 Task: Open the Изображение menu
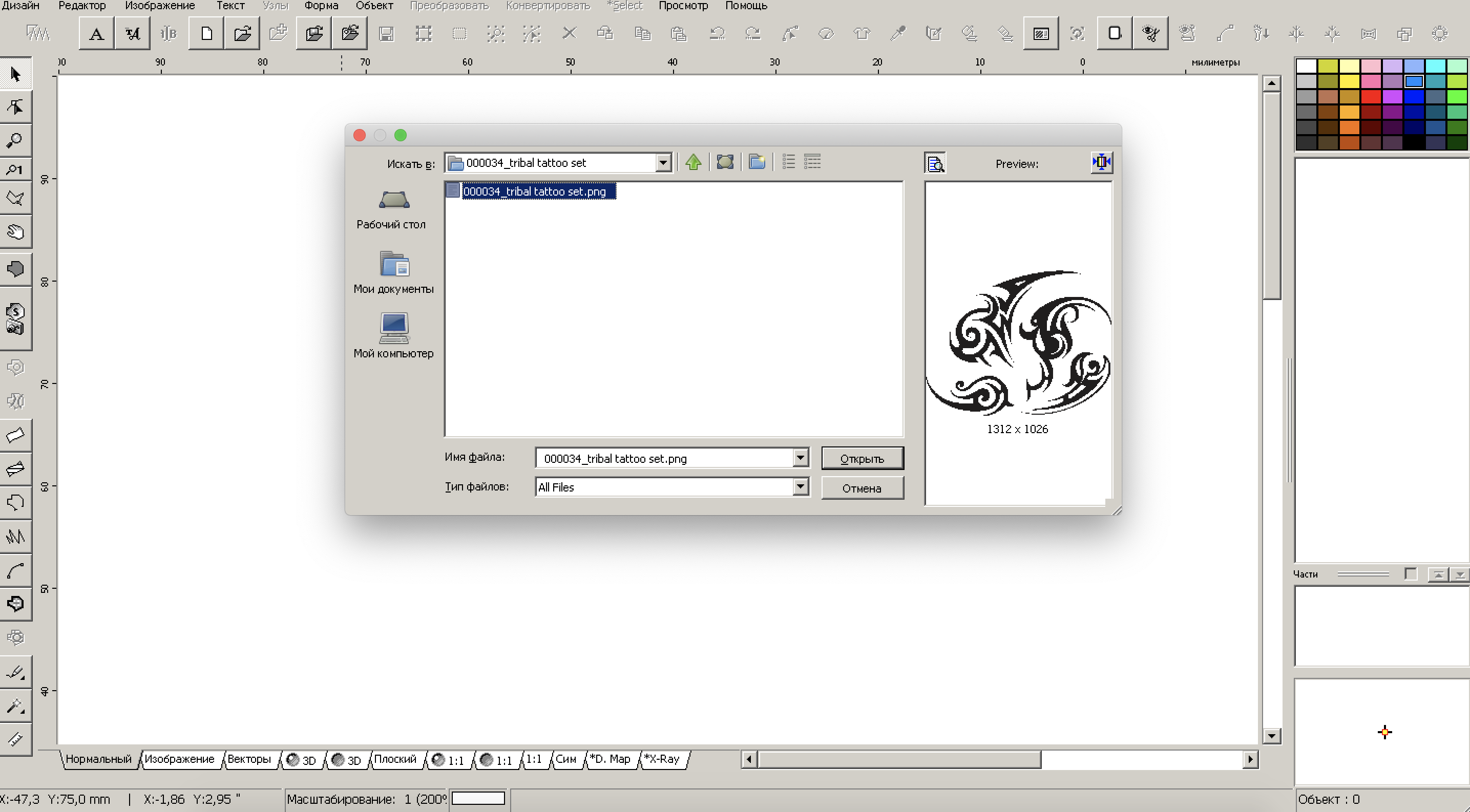pos(160,6)
